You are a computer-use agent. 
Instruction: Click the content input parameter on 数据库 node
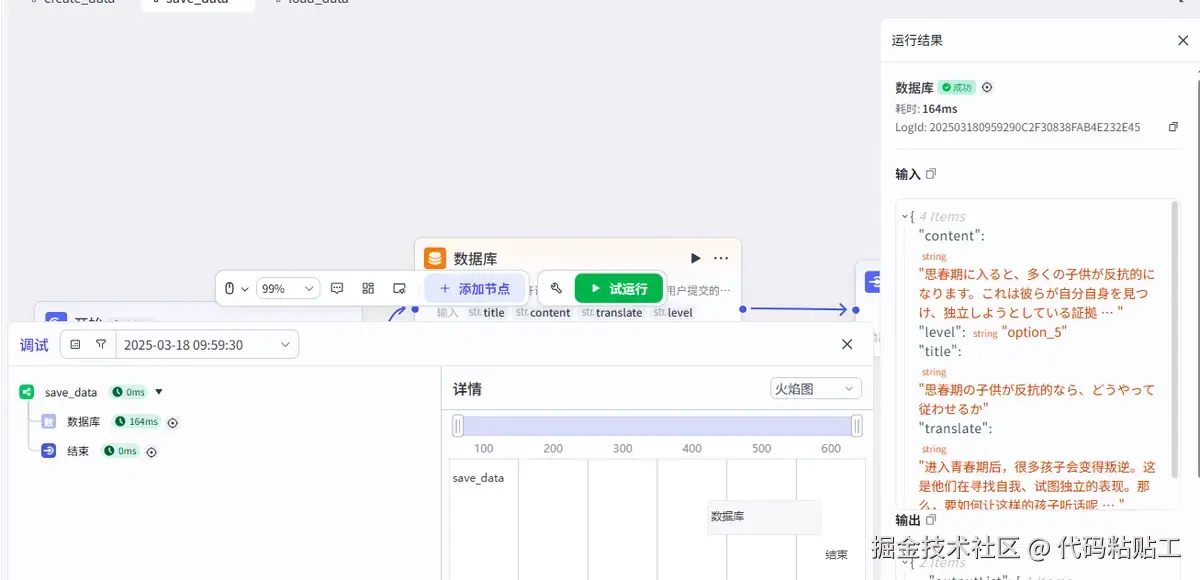point(543,313)
